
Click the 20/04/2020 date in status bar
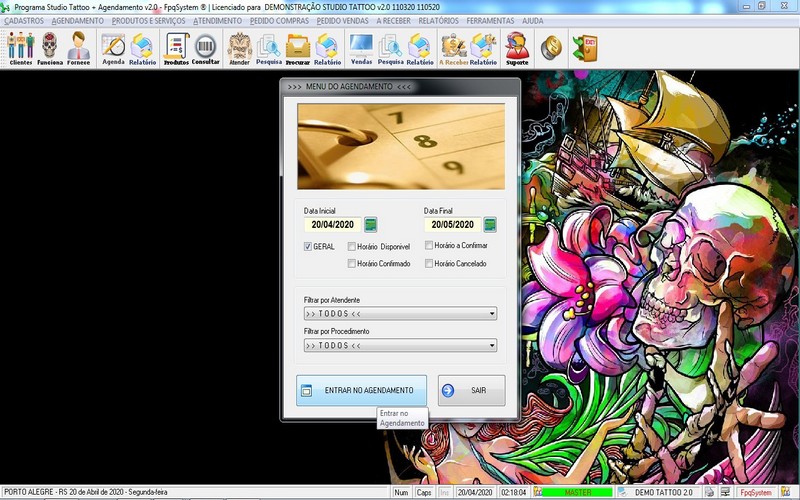tap(474, 492)
